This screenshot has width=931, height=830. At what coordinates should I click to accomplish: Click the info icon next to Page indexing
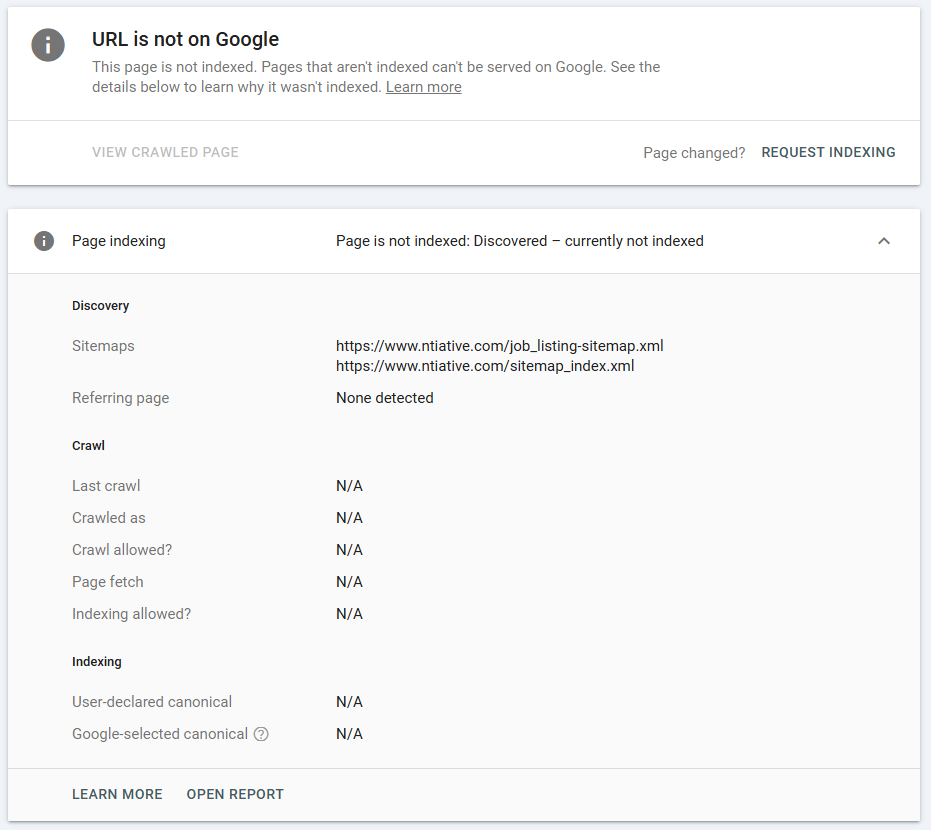click(x=44, y=241)
